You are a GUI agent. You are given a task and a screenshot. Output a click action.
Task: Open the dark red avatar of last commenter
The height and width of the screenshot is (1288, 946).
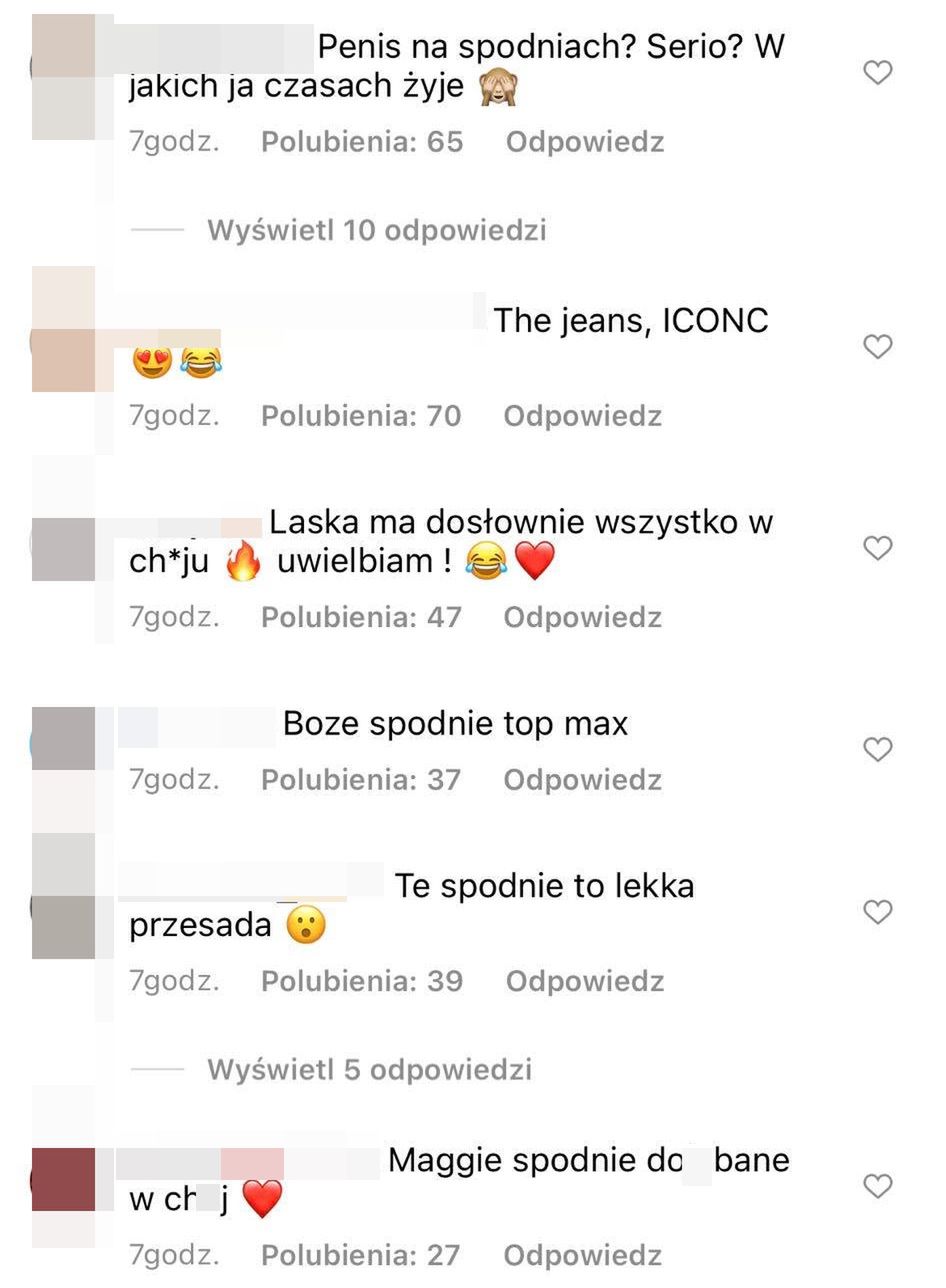pos(64,1180)
